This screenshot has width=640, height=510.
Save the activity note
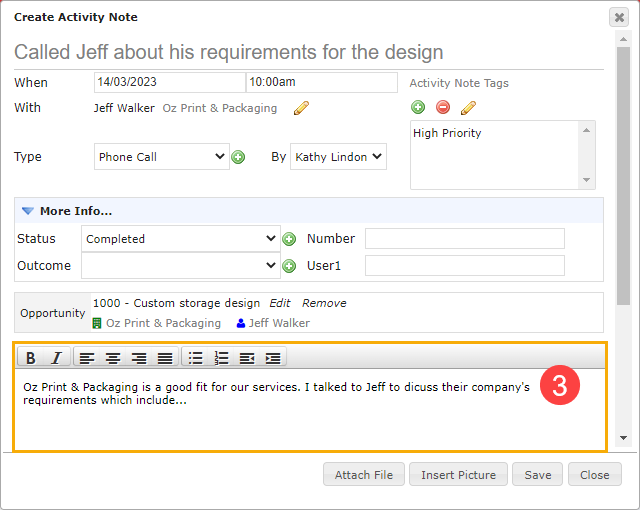coord(538,475)
